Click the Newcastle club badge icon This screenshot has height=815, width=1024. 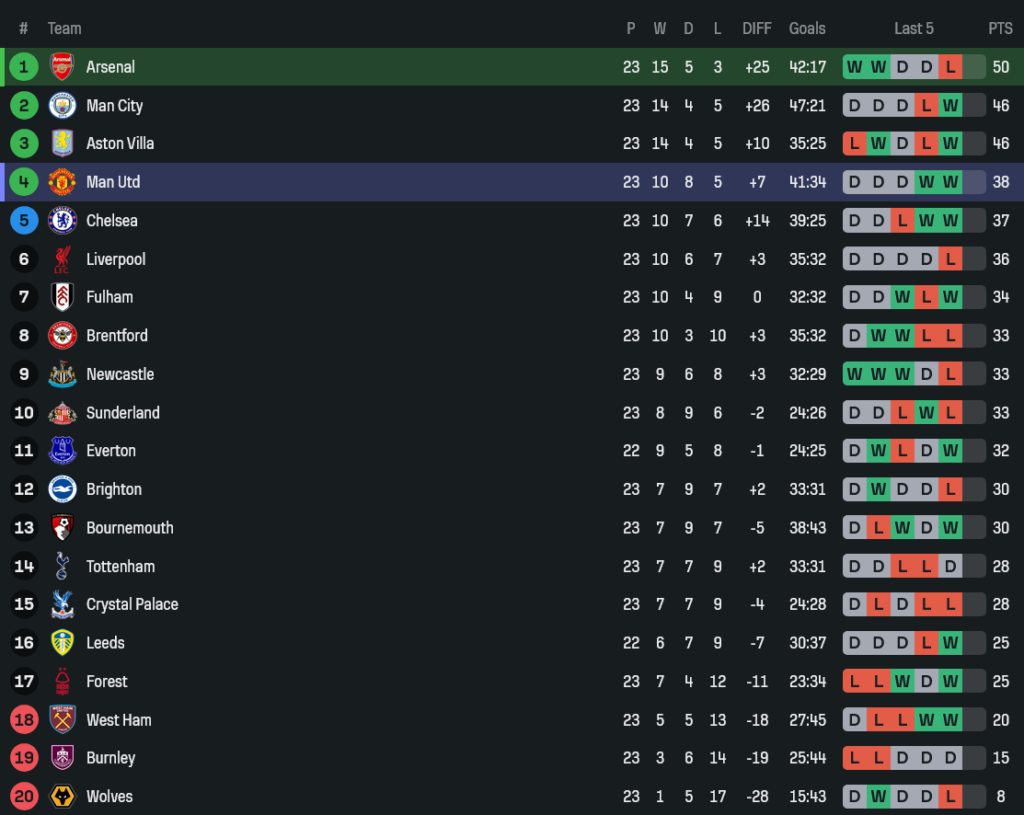coord(62,374)
